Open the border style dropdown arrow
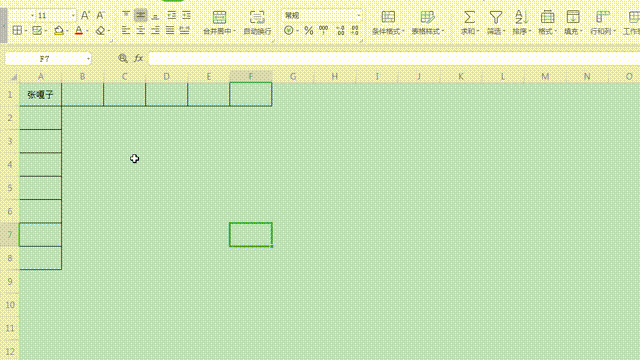Screen dimensions: 640x360 [x=26, y=31]
